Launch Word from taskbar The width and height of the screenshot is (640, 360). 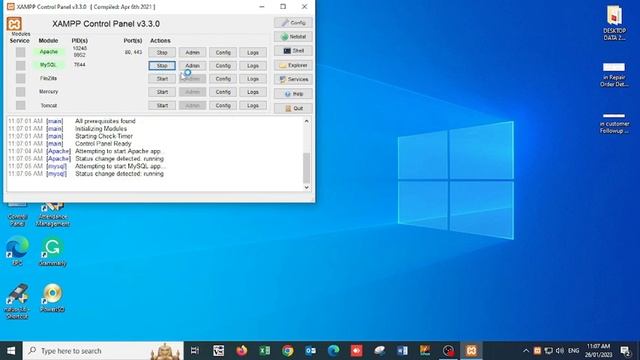402,351
